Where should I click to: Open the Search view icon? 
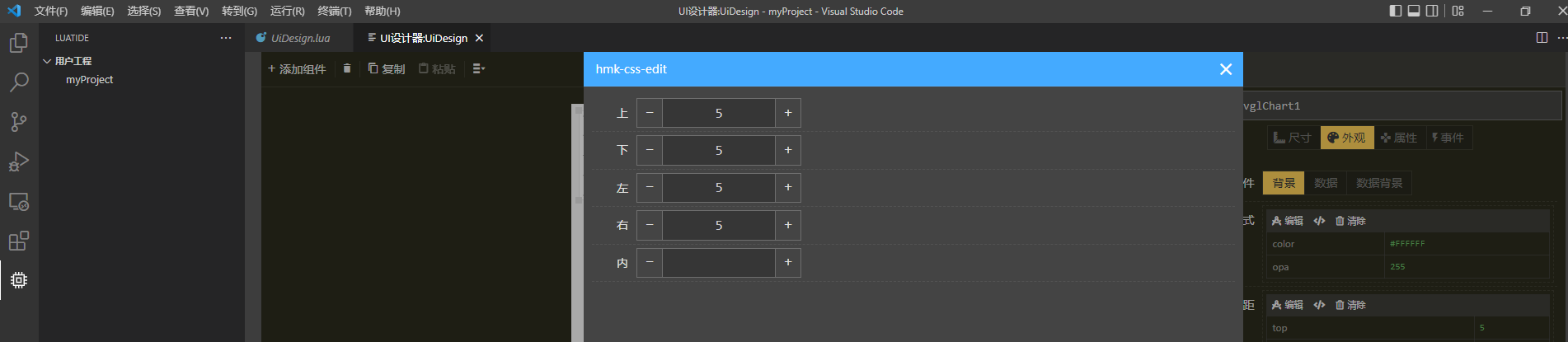tap(18, 82)
